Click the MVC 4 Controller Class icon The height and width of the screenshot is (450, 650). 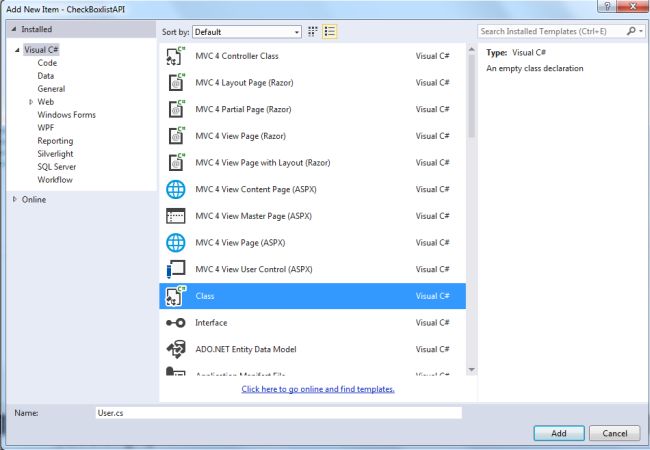click(175, 56)
